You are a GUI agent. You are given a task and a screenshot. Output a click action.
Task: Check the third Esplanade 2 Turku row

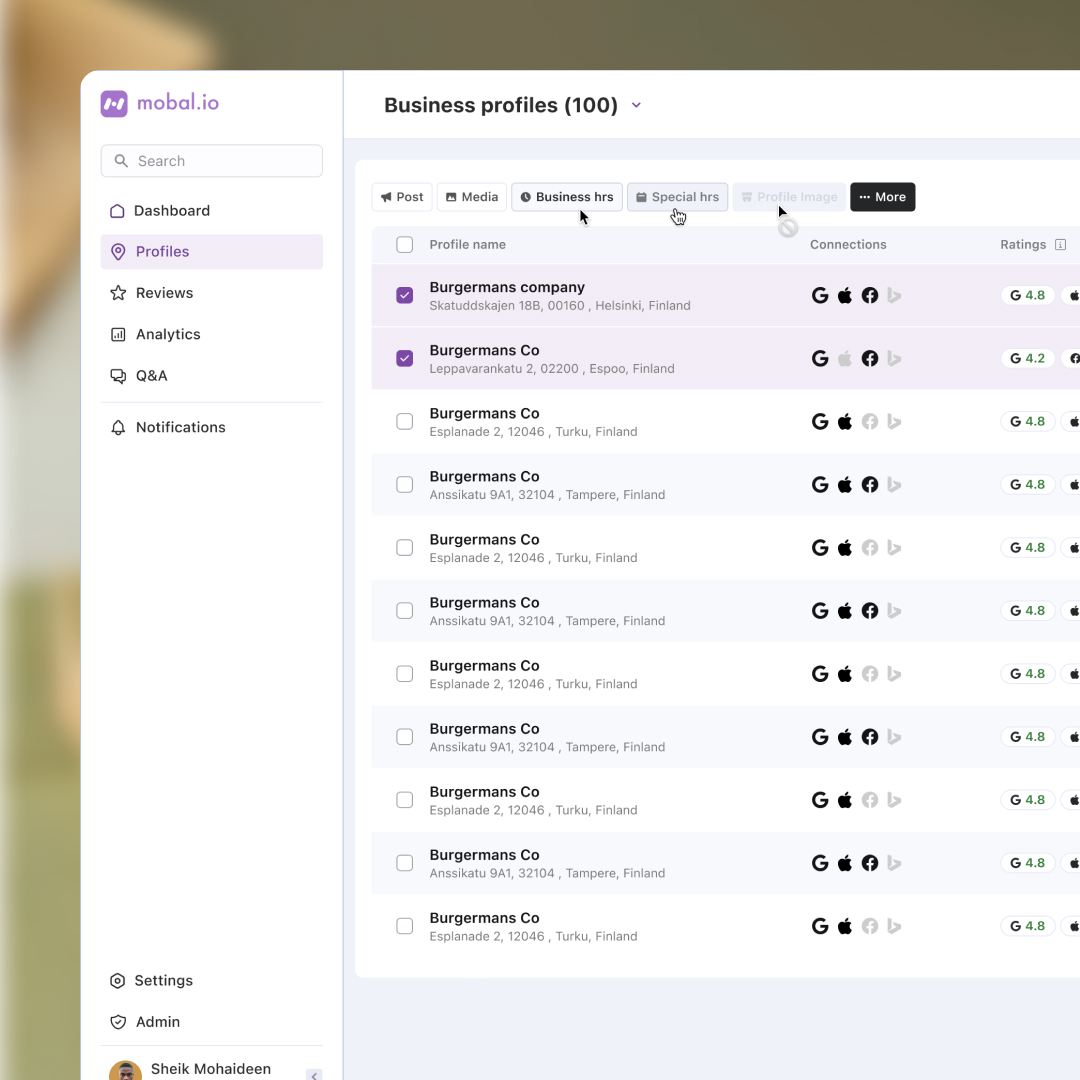404,674
